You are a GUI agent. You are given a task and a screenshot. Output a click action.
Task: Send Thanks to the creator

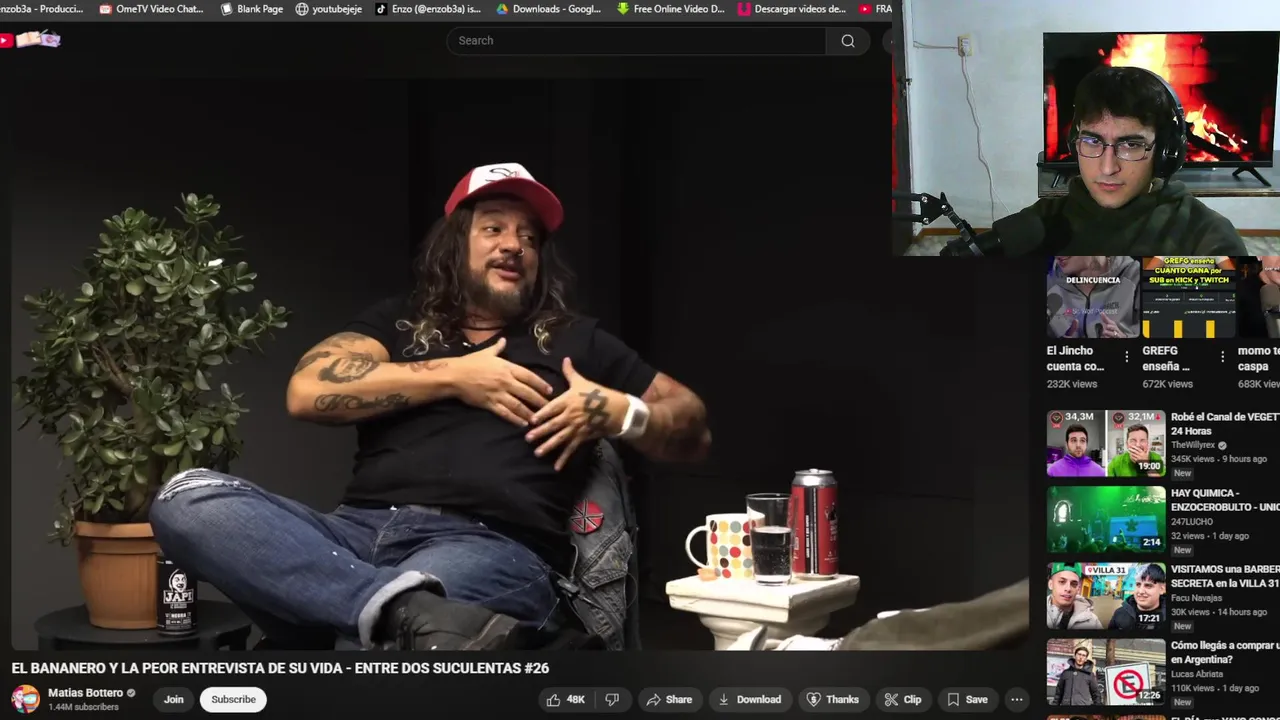(833, 699)
